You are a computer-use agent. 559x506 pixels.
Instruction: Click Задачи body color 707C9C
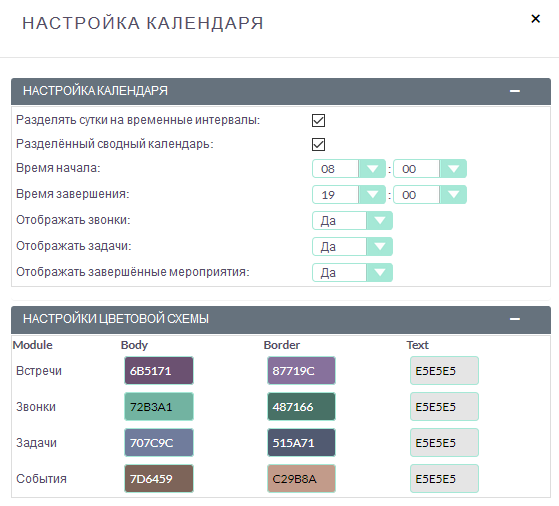pos(159,443)
